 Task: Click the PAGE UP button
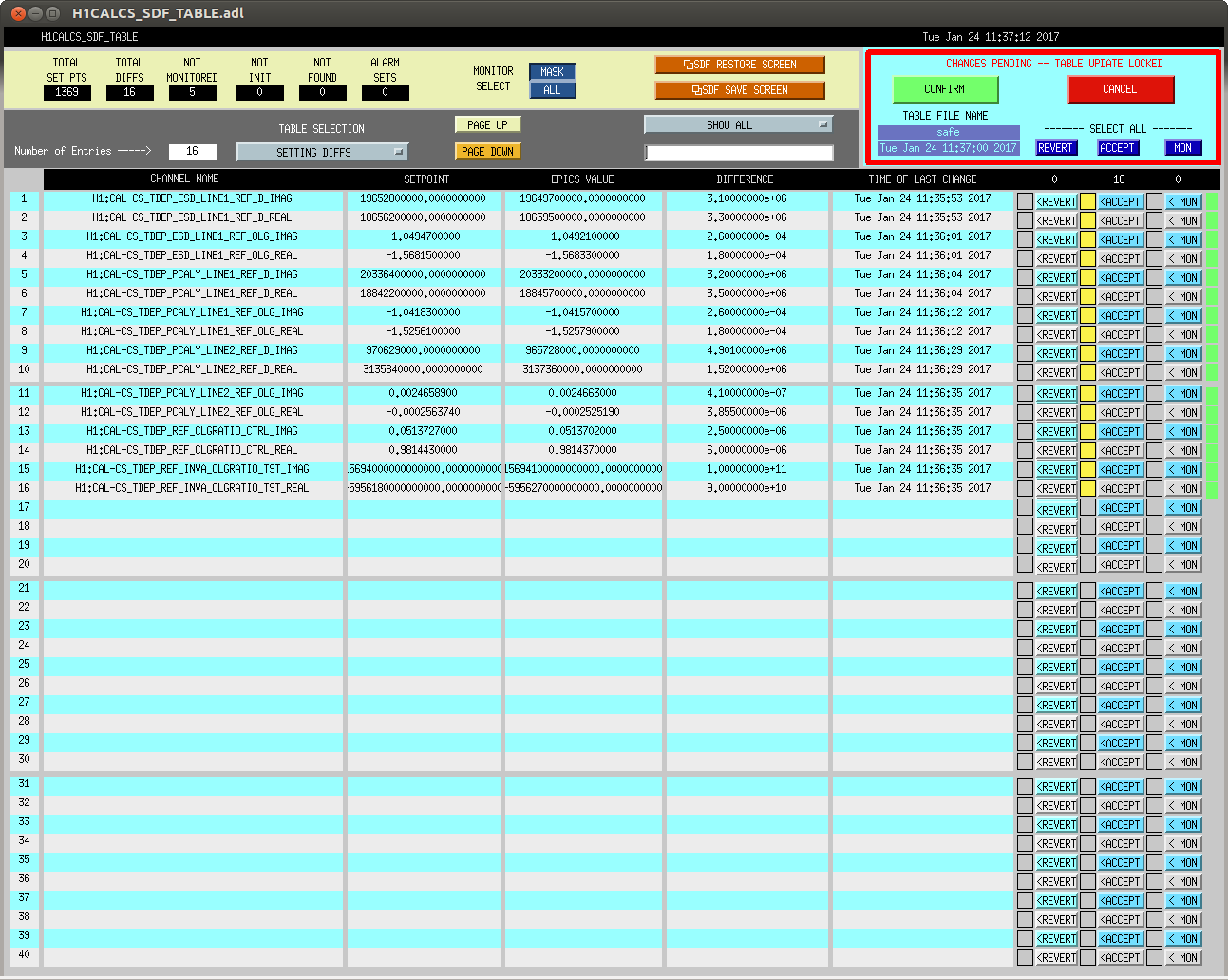(x=488, y=125)
